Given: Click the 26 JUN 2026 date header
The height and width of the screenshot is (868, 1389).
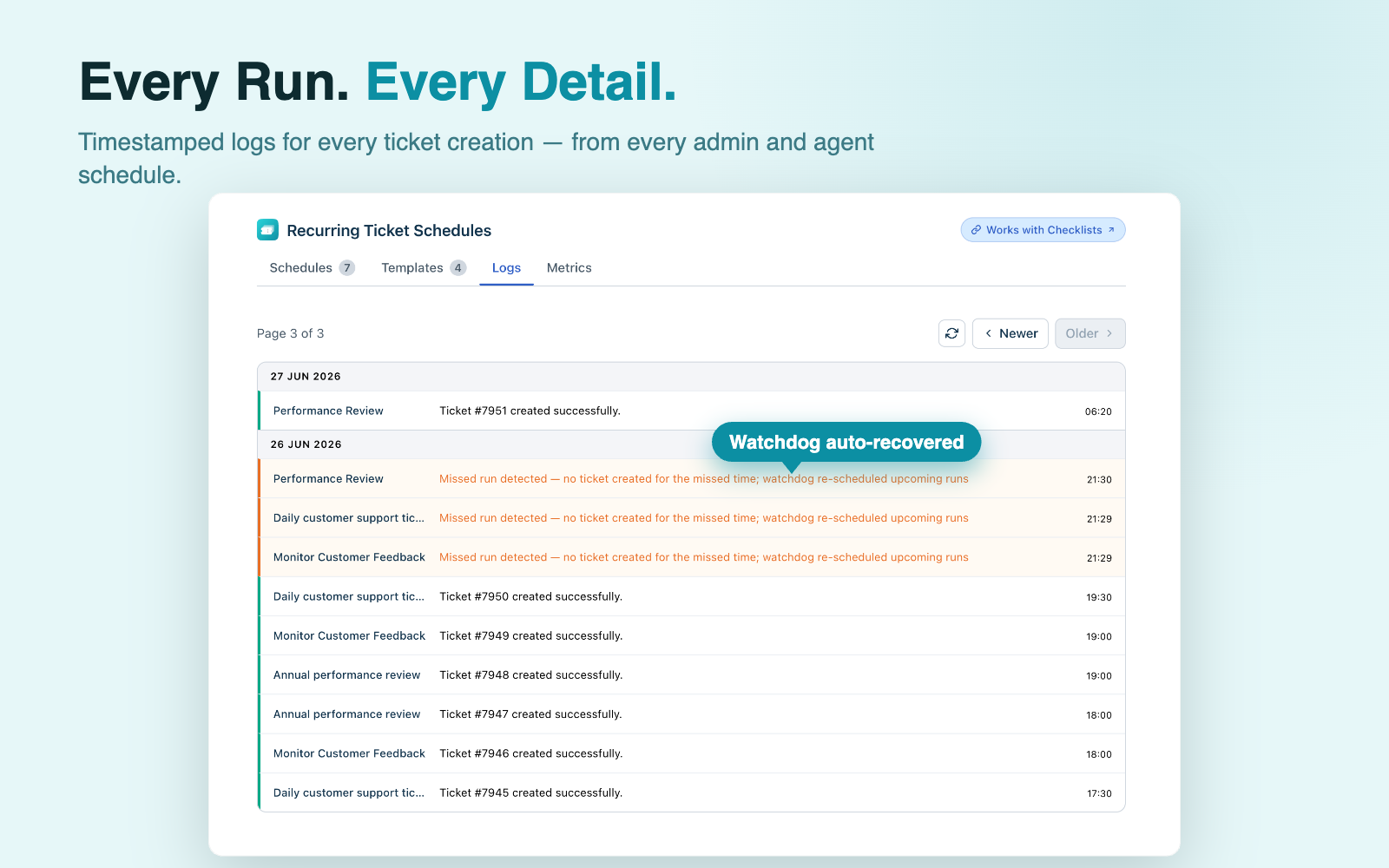Looking at the screenshot, I should click(692, 444).
